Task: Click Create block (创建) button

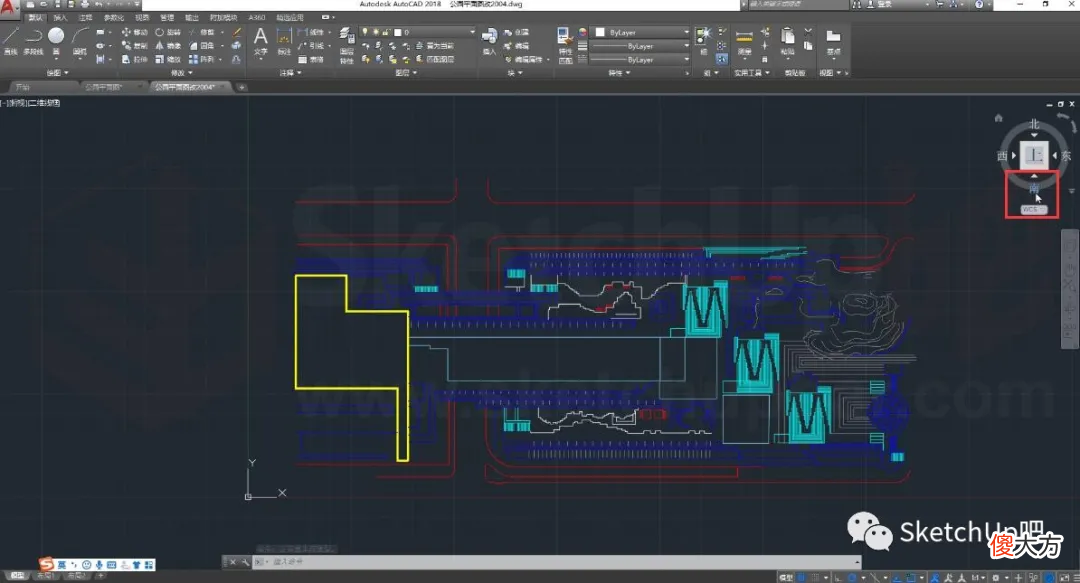Action: 517,32
